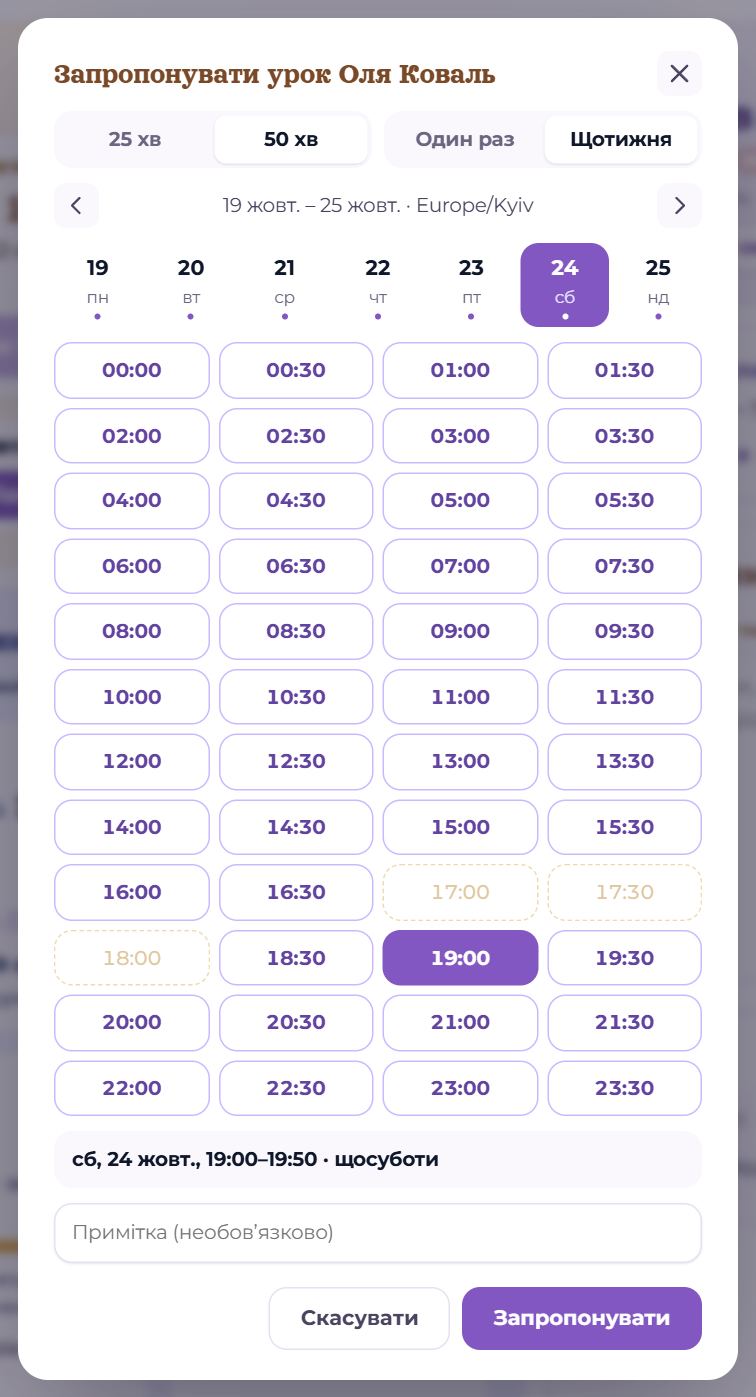Go to the previous week
Screen dimensions: 756x1397
[77, 206]
